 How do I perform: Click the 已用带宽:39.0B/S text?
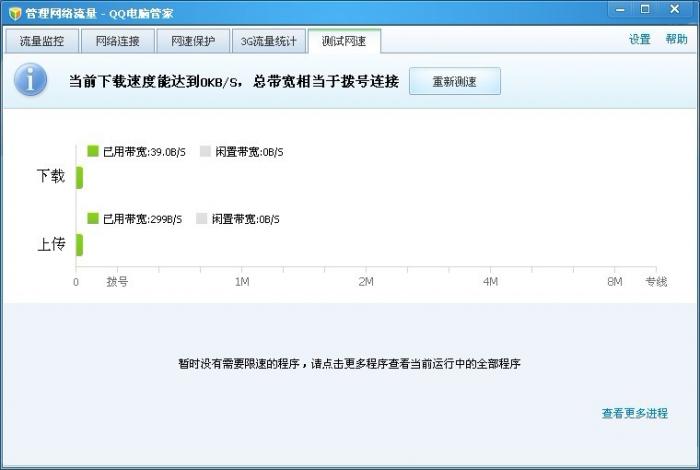(x=144, y=152)
